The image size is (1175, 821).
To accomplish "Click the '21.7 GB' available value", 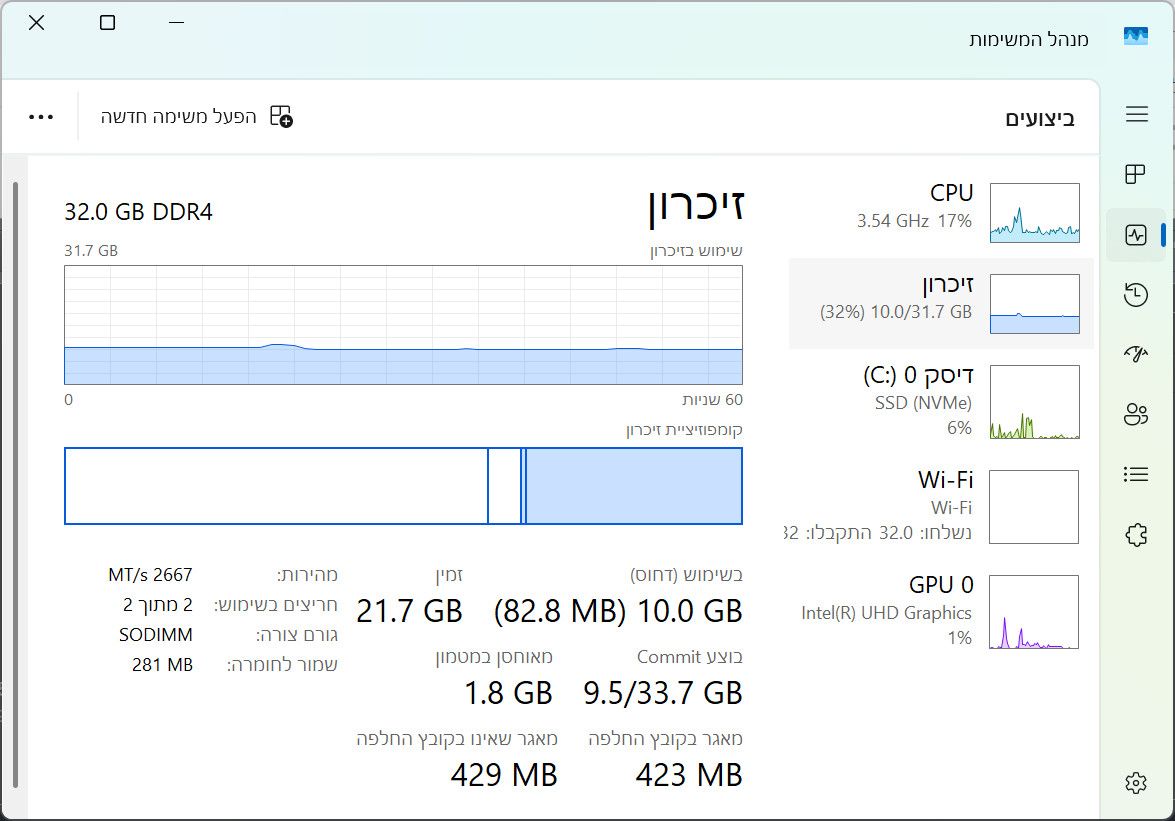I will coord(409,611).
